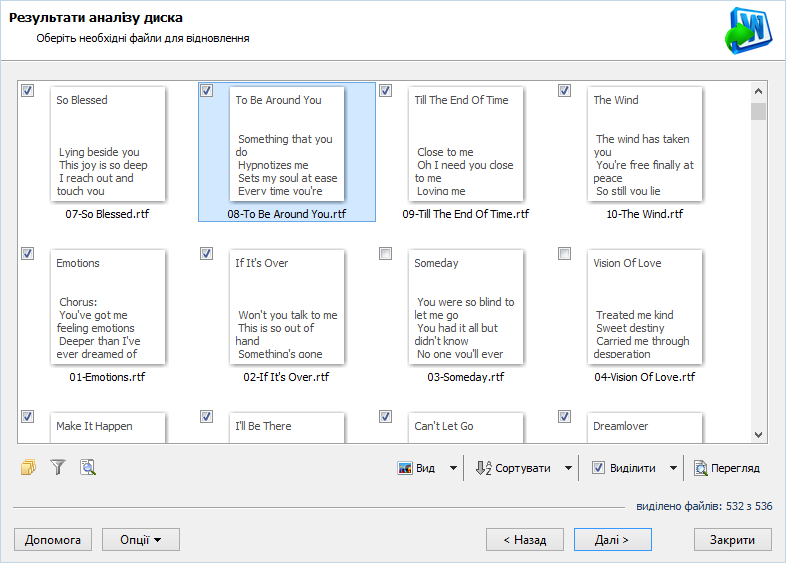Viewport: 786px width, 563px height.
Task: Click file name 10-The Wind.rtf
Action: click(x=645, y=214)
